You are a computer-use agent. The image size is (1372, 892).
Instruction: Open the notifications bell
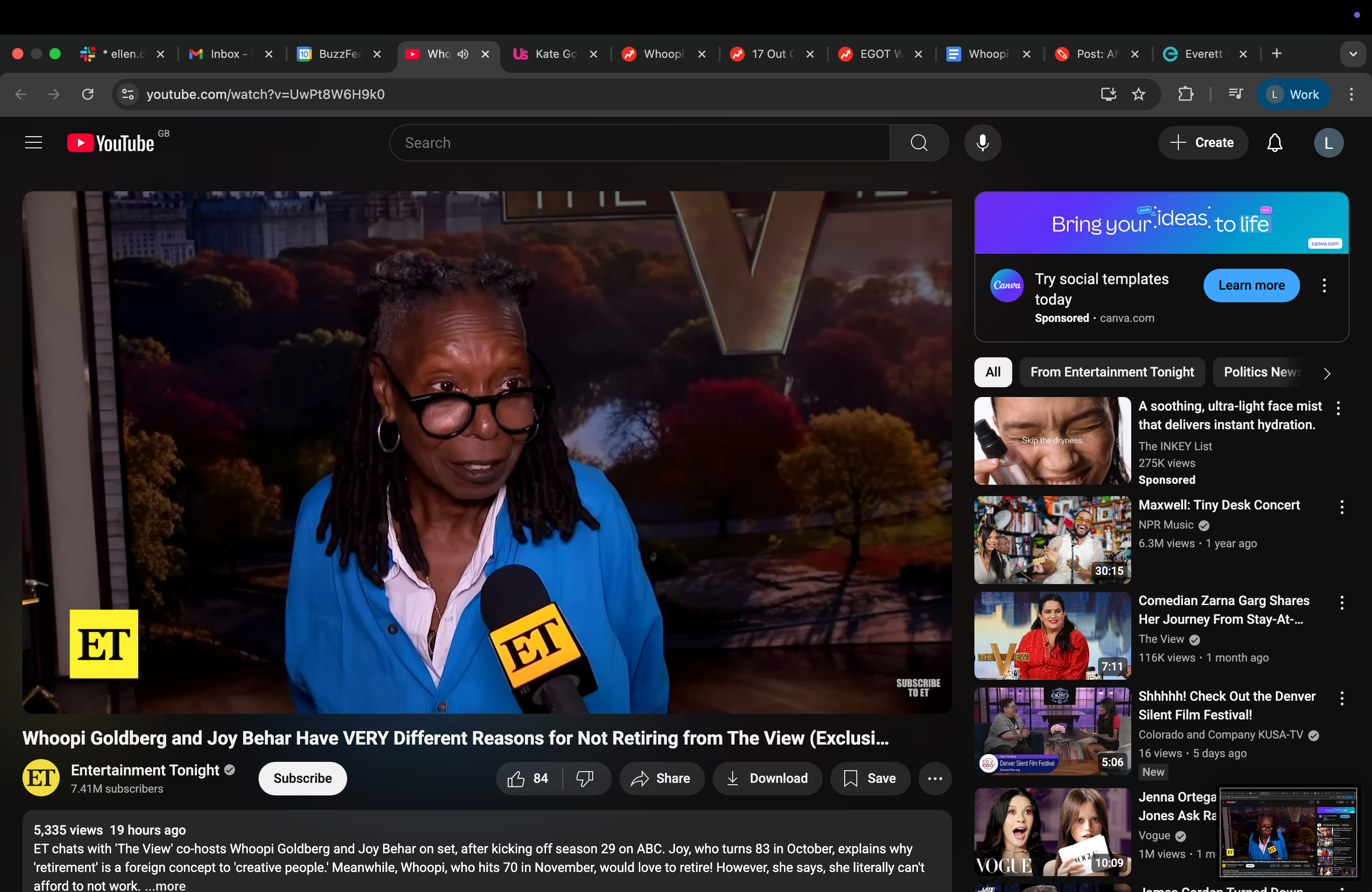click(1274, 142)
